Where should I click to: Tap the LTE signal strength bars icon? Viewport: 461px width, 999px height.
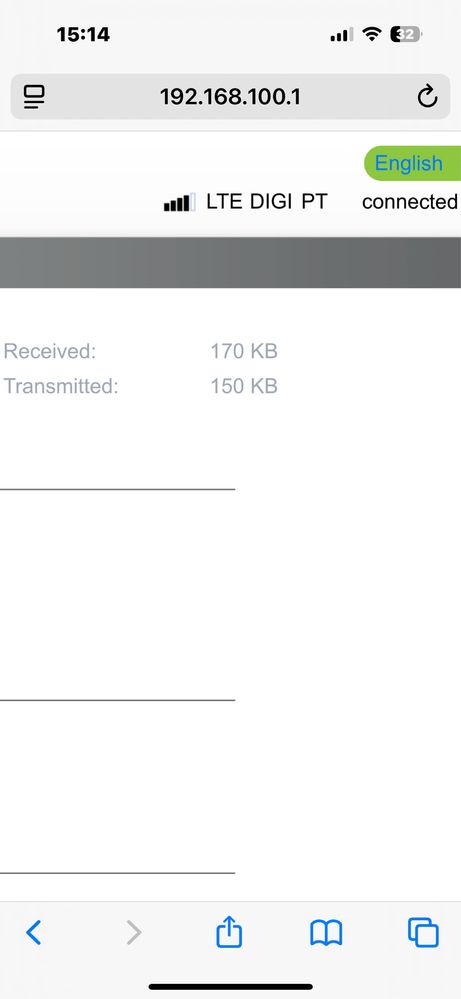pyautogui.click(x=180, y=203)
